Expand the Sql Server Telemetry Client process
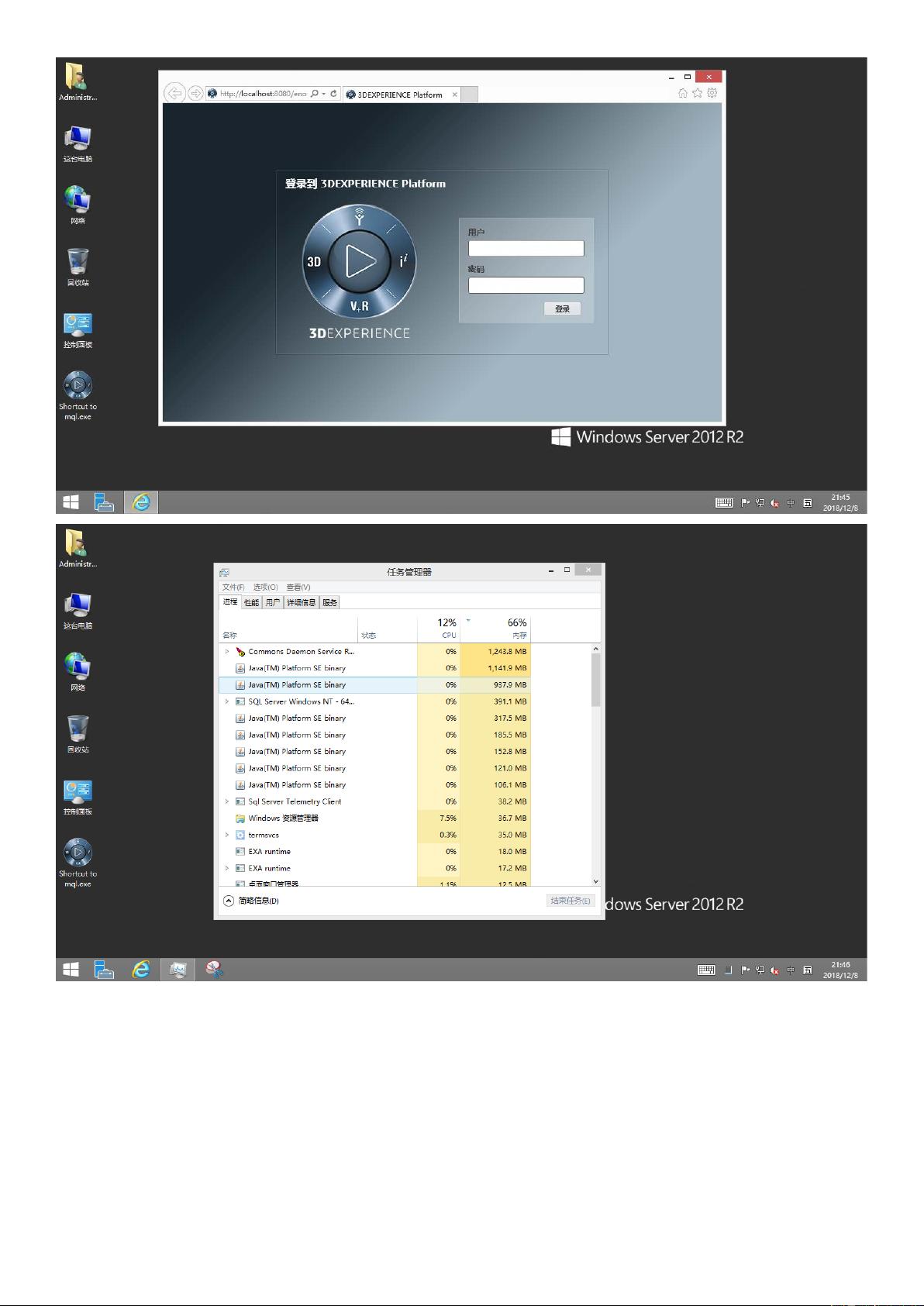The height and width of the screenshot is (1306, 924). point(227,801)
